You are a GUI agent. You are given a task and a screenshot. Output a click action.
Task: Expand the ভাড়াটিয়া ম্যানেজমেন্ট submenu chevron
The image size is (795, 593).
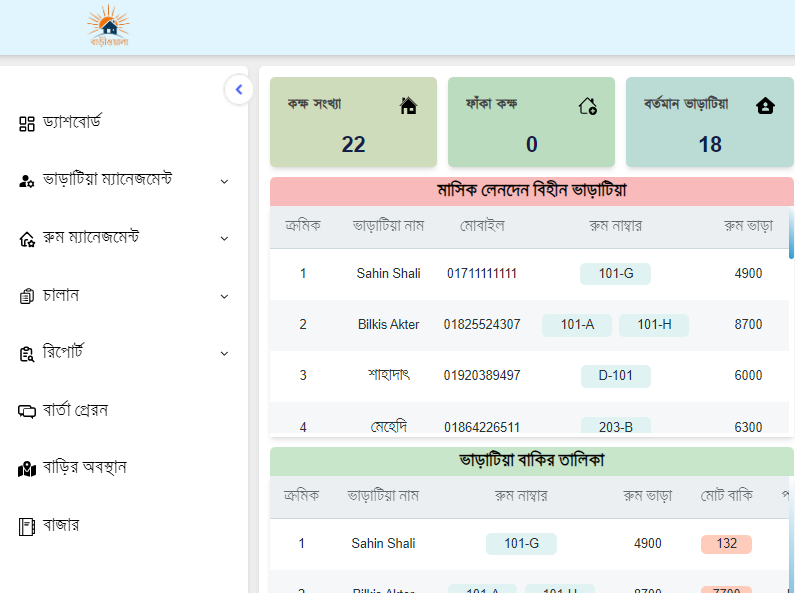(x=224, y=181)
